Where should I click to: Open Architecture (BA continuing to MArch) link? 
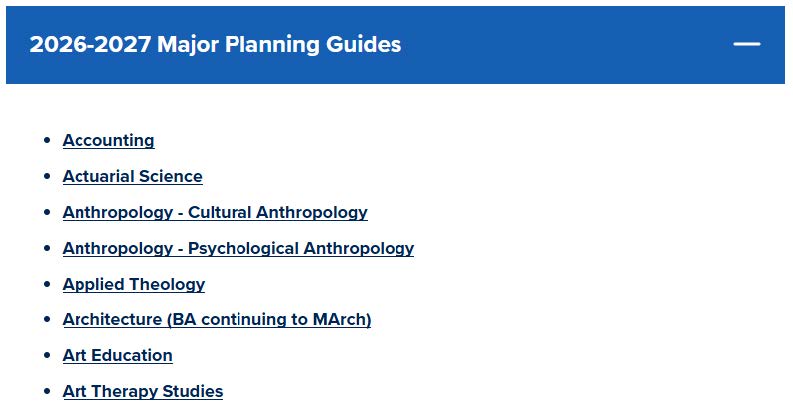click(217, 320)
